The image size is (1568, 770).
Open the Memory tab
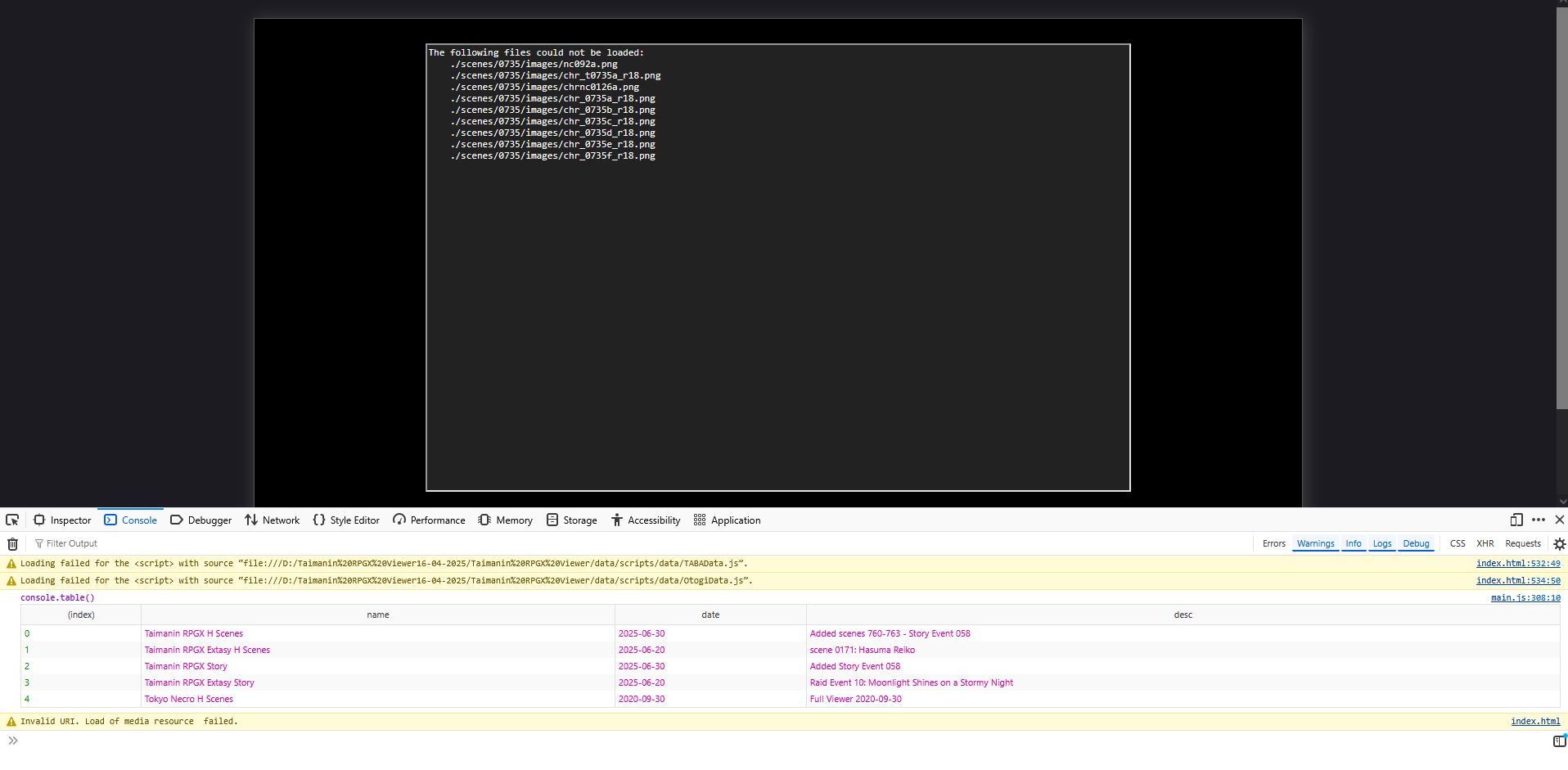(505, 520)
